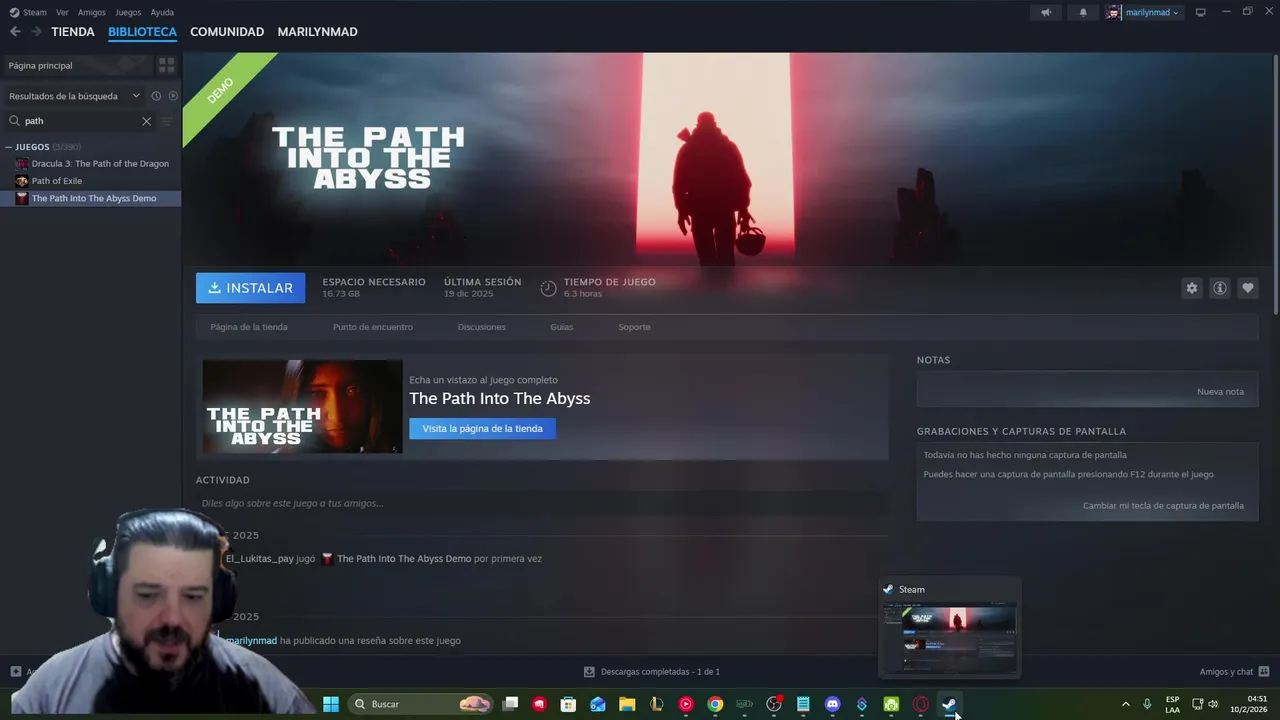Image resolution: width=1280 pixels, height=720 pixels.
Task: Open the notifications bell
Action: [1083, 13]
